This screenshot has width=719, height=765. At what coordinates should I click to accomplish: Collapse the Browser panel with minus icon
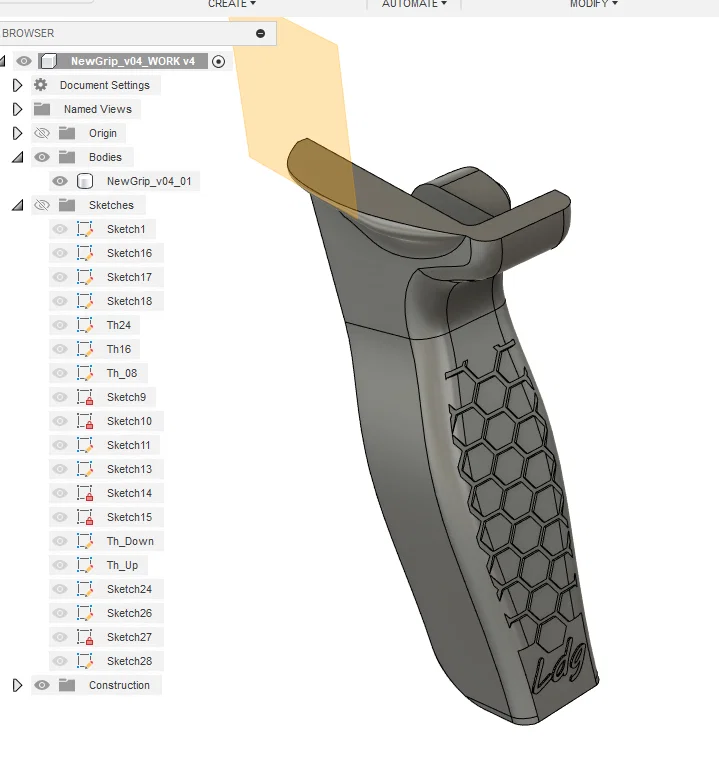coord(260,33)
